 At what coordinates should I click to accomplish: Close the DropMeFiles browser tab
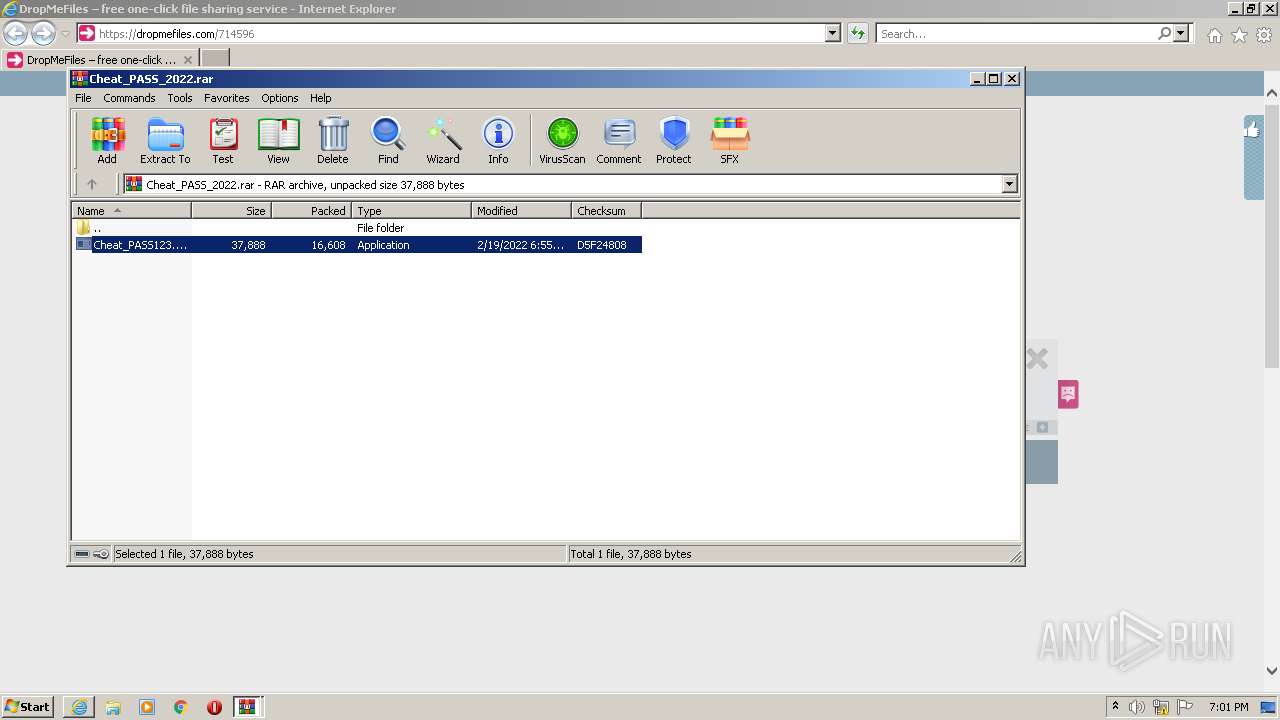pyautogui.click(x=187, y=60)
